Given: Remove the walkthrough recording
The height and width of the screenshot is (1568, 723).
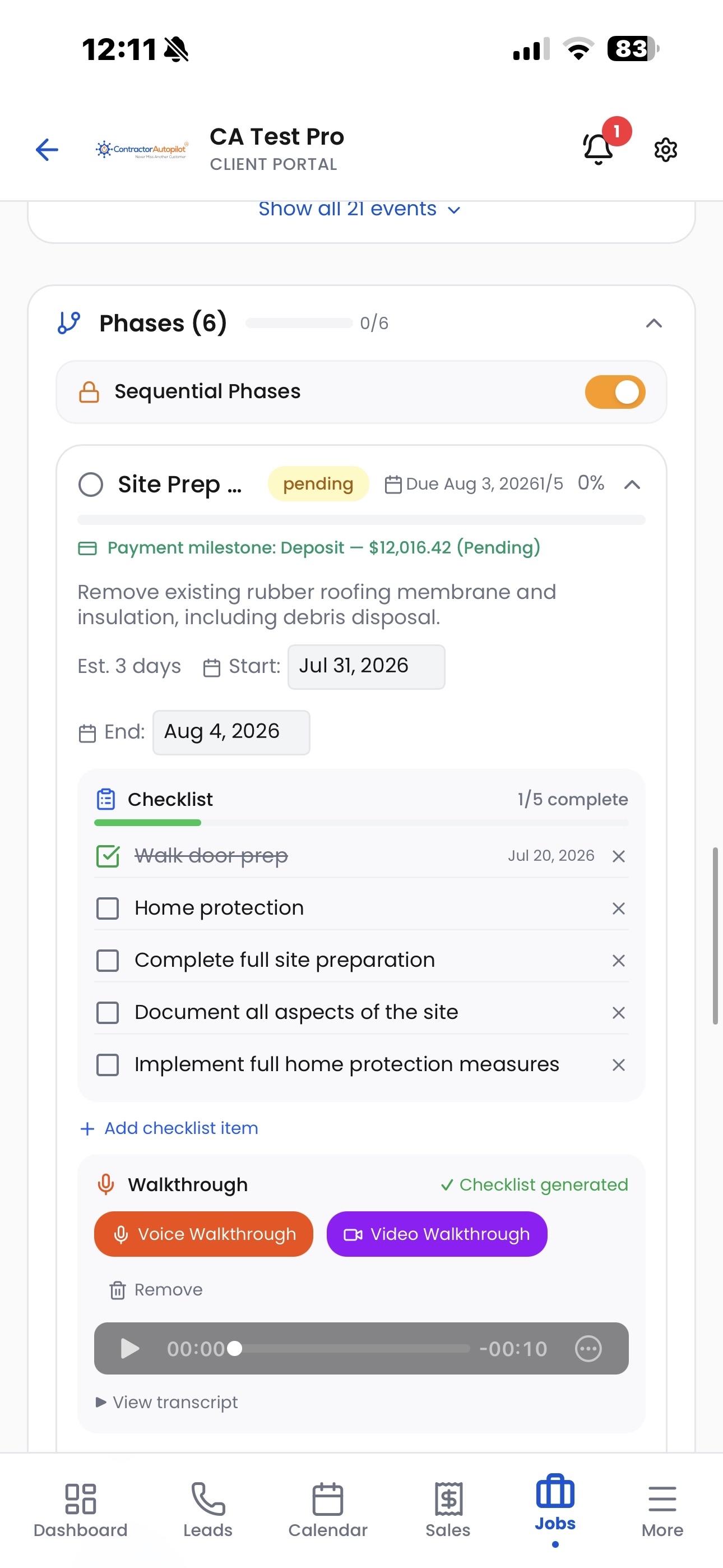Looking at the screenshot, I should point(156,1289).
